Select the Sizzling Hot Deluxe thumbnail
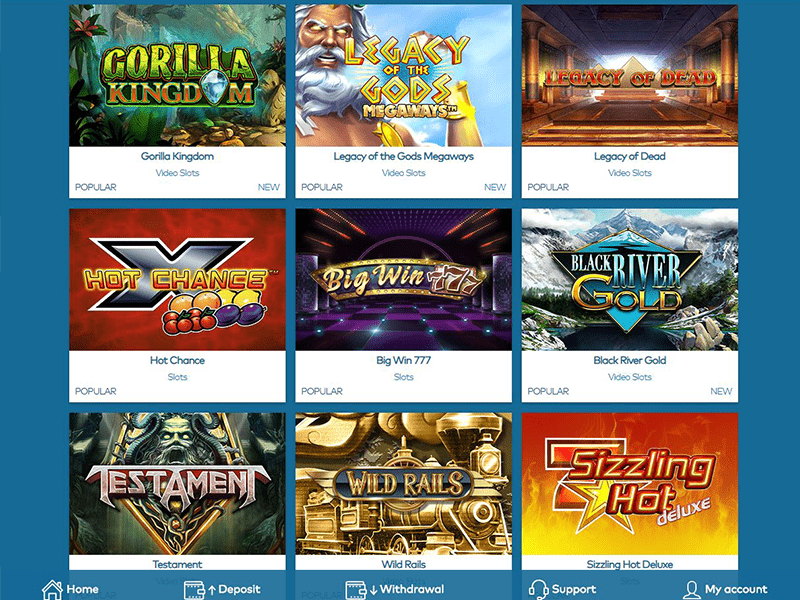The height and width of the screenshot is (600, 800). pyautogui.click(x=630, y=484)
